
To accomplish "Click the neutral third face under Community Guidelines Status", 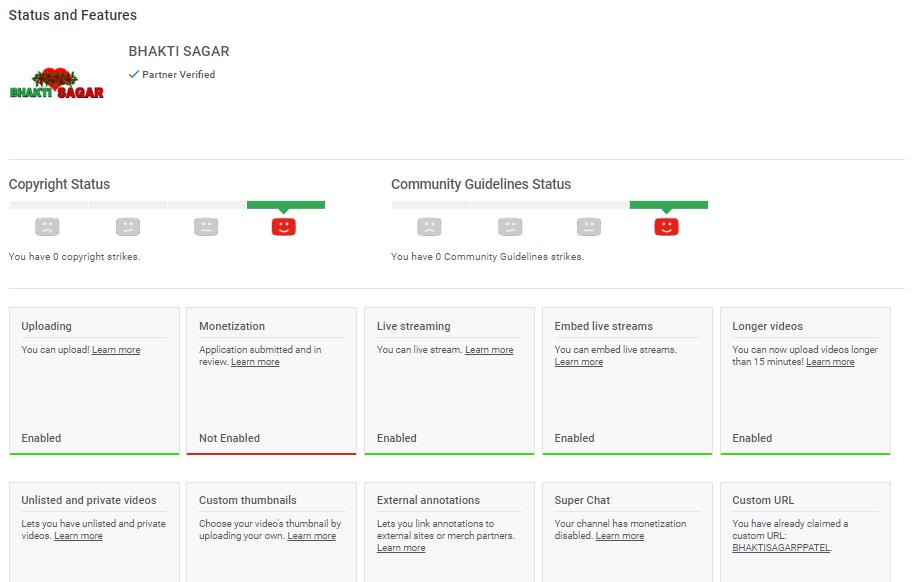I will click(x=589, y=226).
